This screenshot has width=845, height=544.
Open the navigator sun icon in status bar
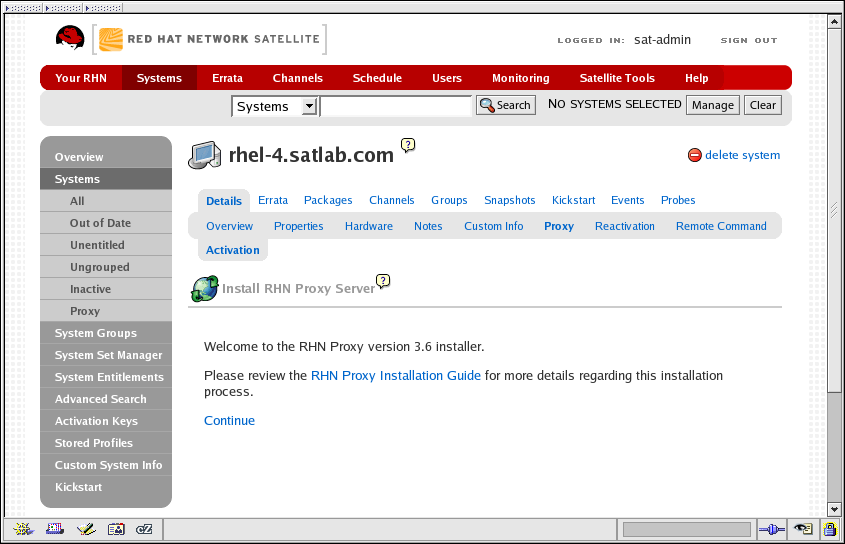pos(23,529)
